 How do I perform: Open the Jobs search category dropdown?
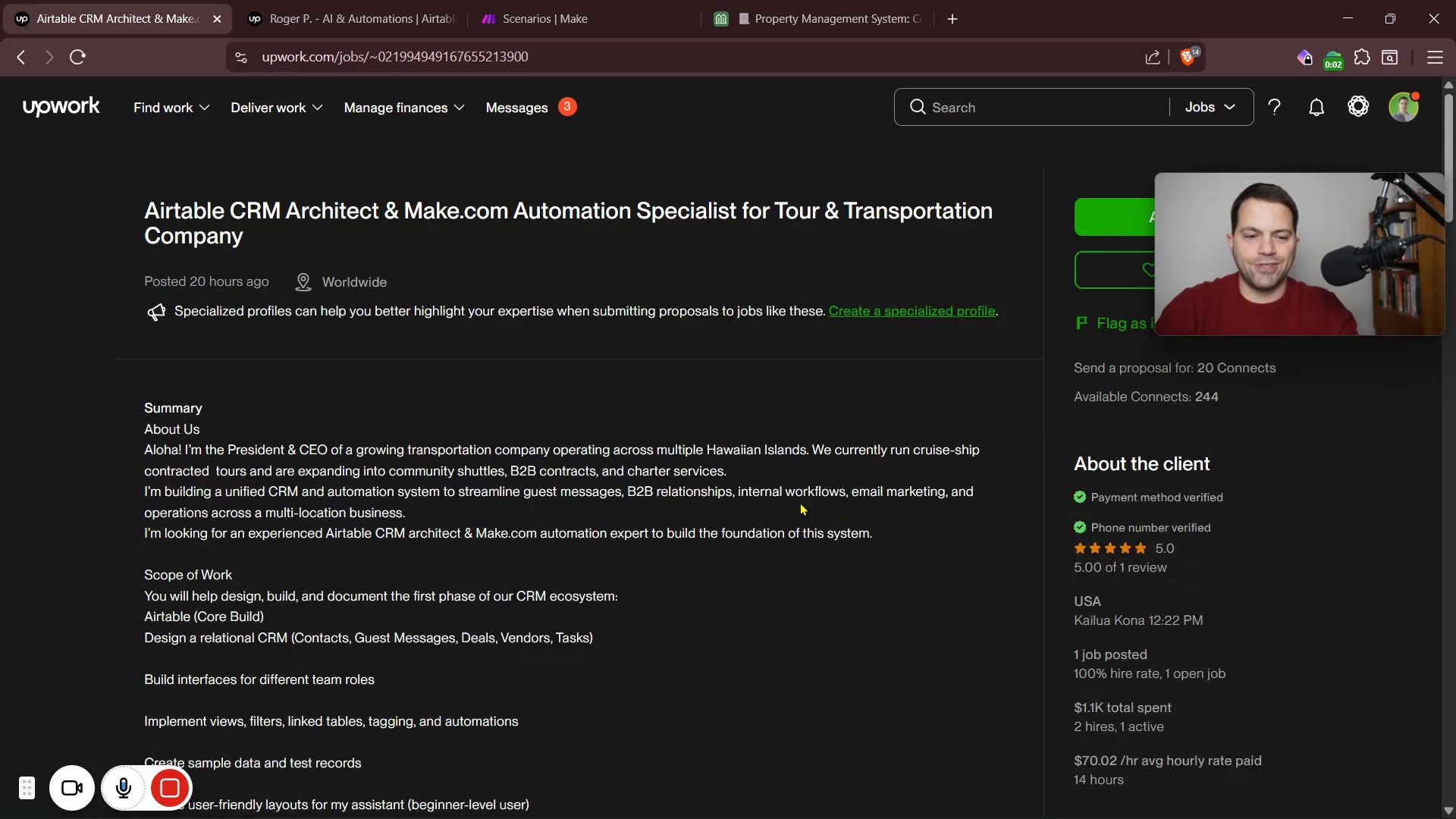pyautogui.click(x=1210, y=108)
